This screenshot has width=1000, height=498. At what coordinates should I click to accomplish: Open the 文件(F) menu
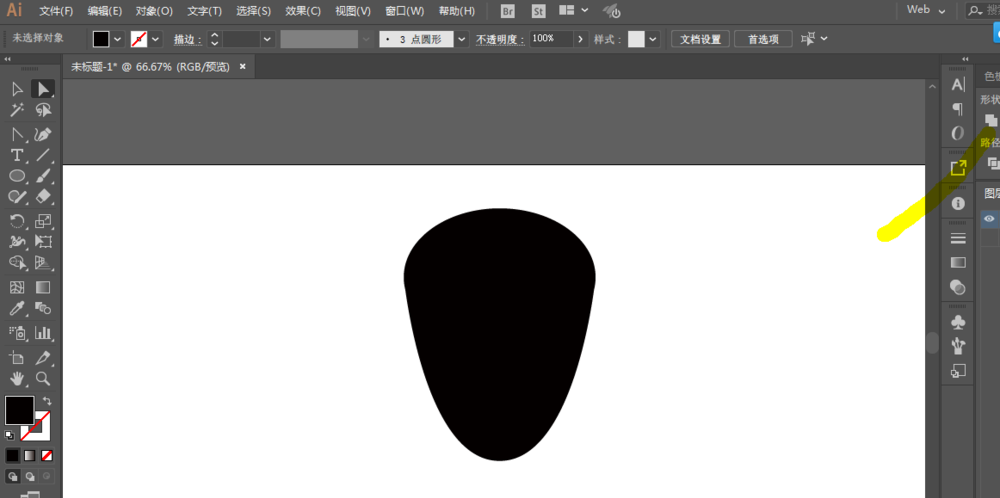[56, 11]
